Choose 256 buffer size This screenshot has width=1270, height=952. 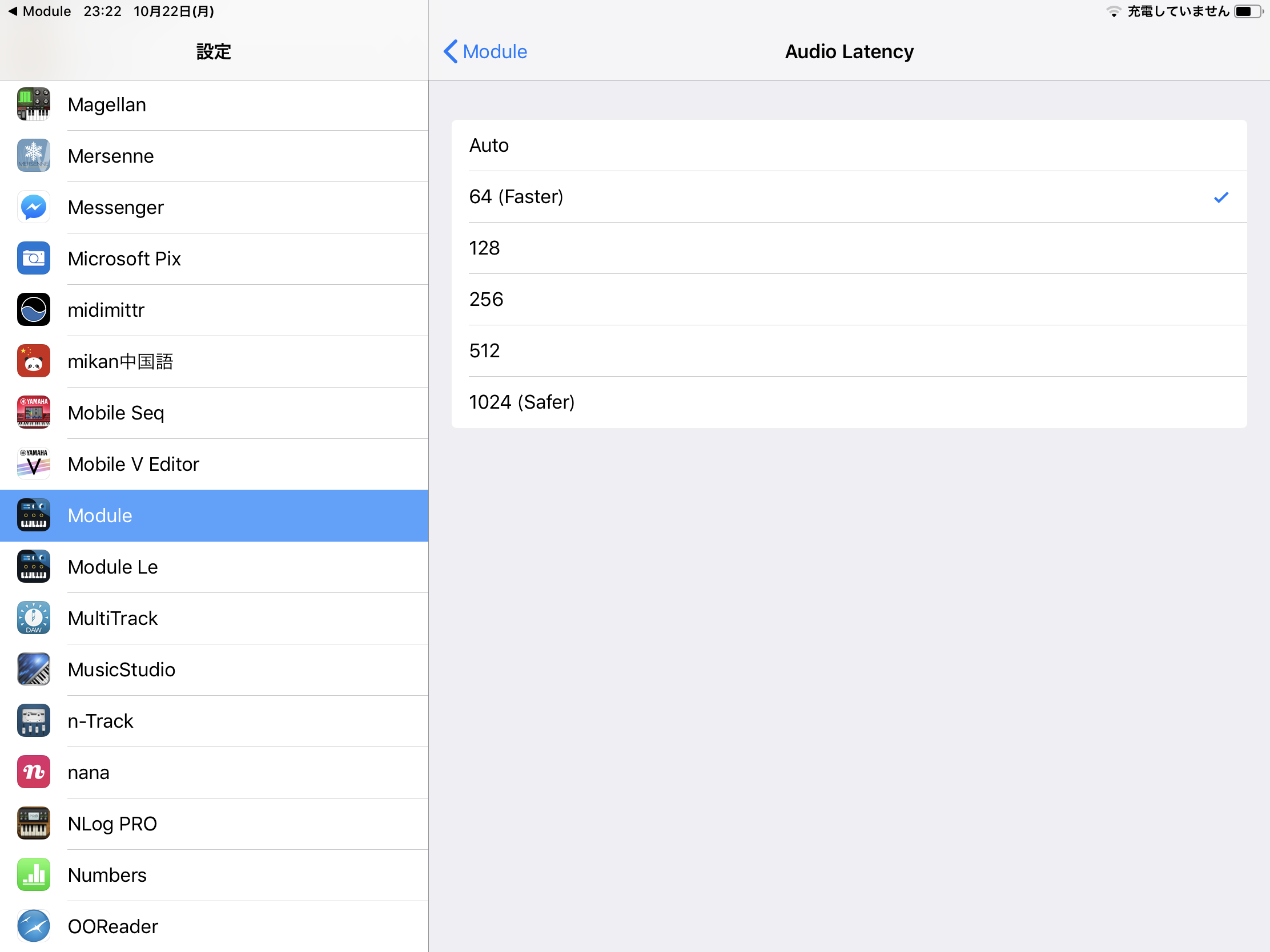coord(849,300)
